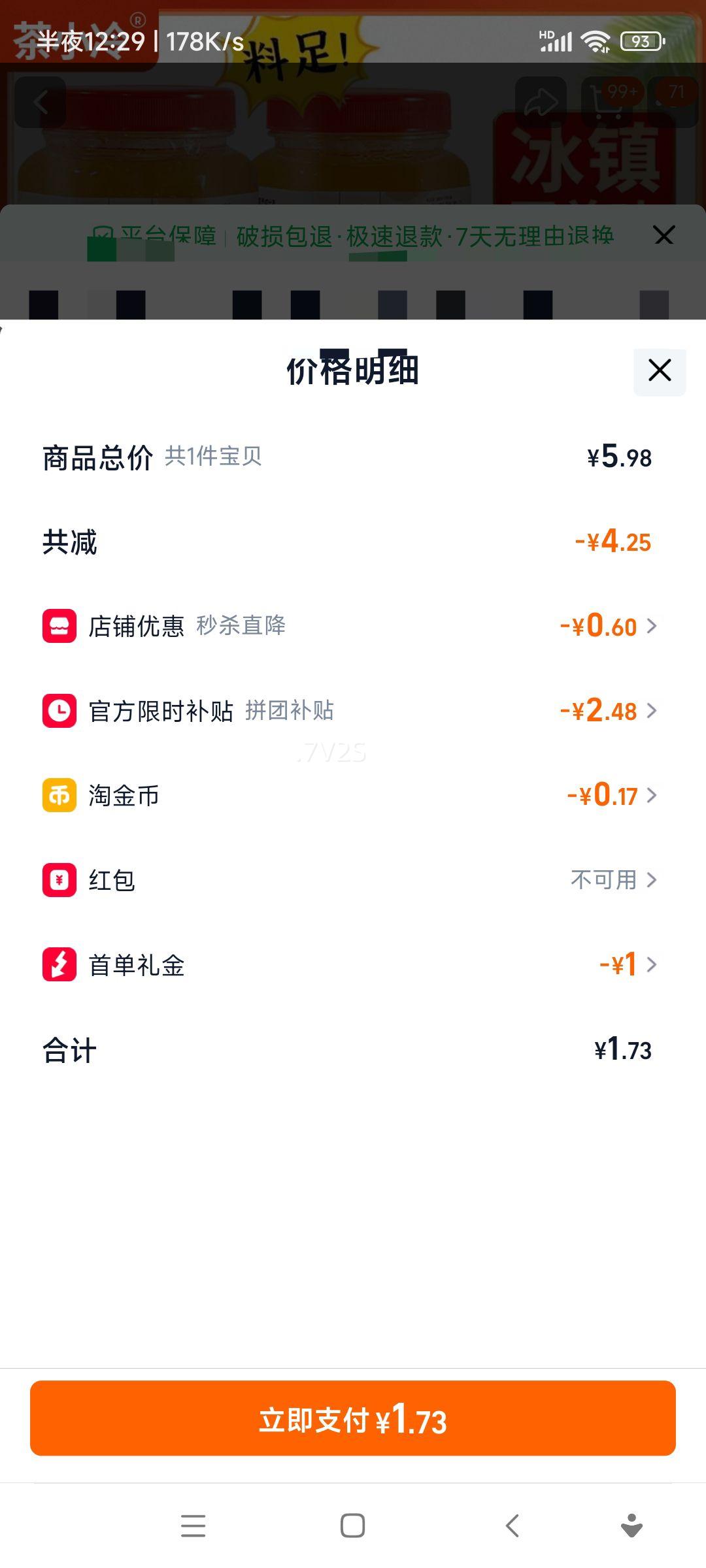Tap the 淘金币 coin icon
This screenshot has width=706, height=1568.
(x=59, y=795)
